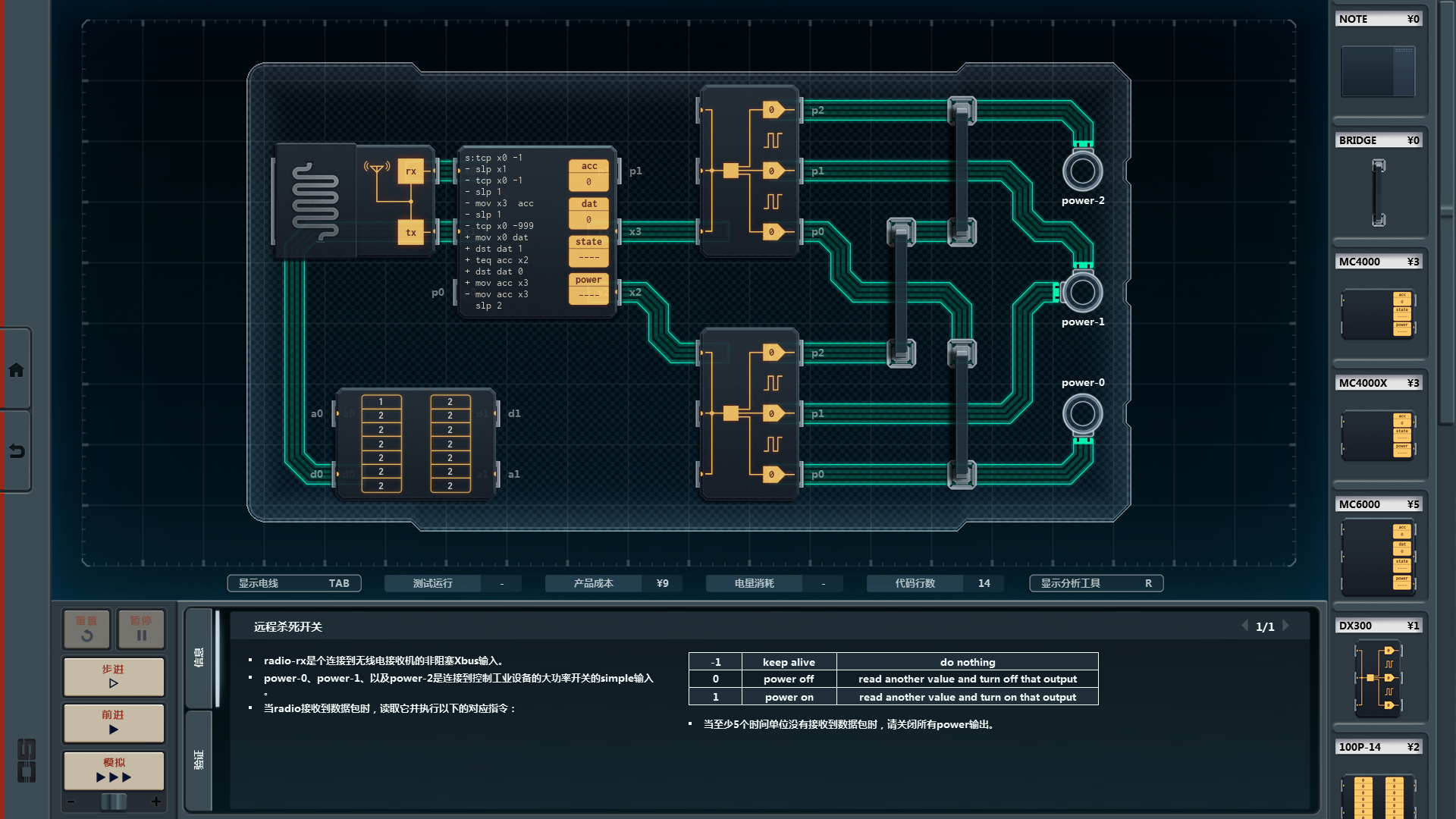Select the NOTE part thumbnail
This screenshot has width=1456, height=819.
point(1378,71)
